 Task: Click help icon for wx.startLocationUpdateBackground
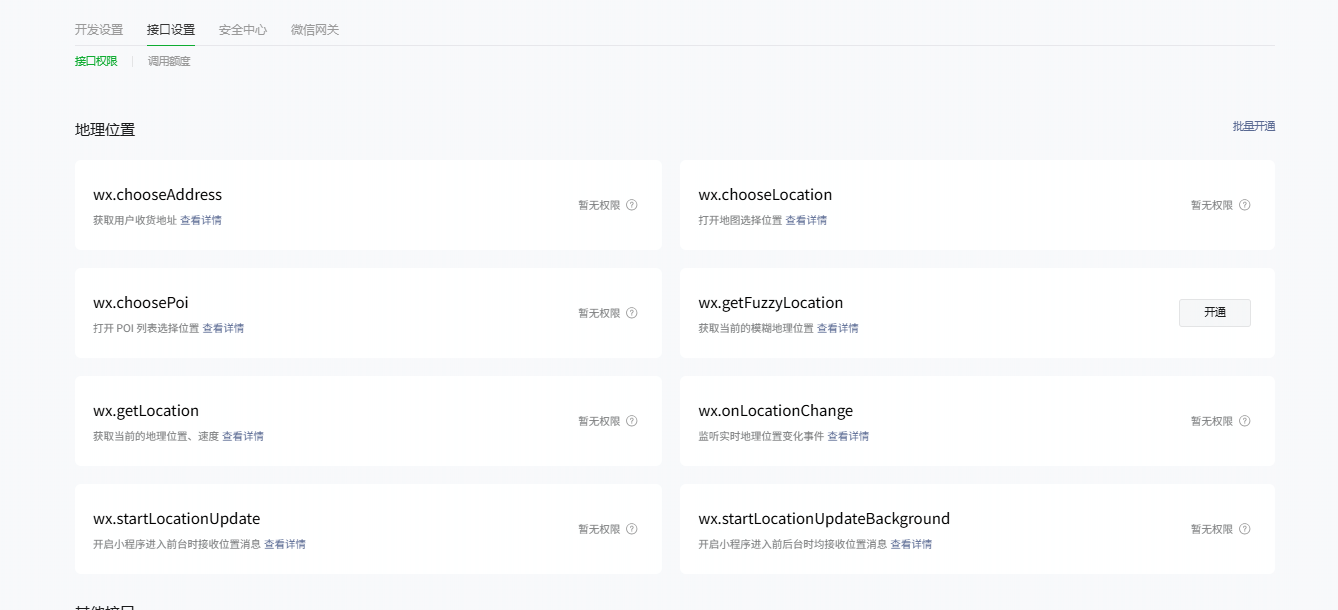click(x=1245, y=529)
